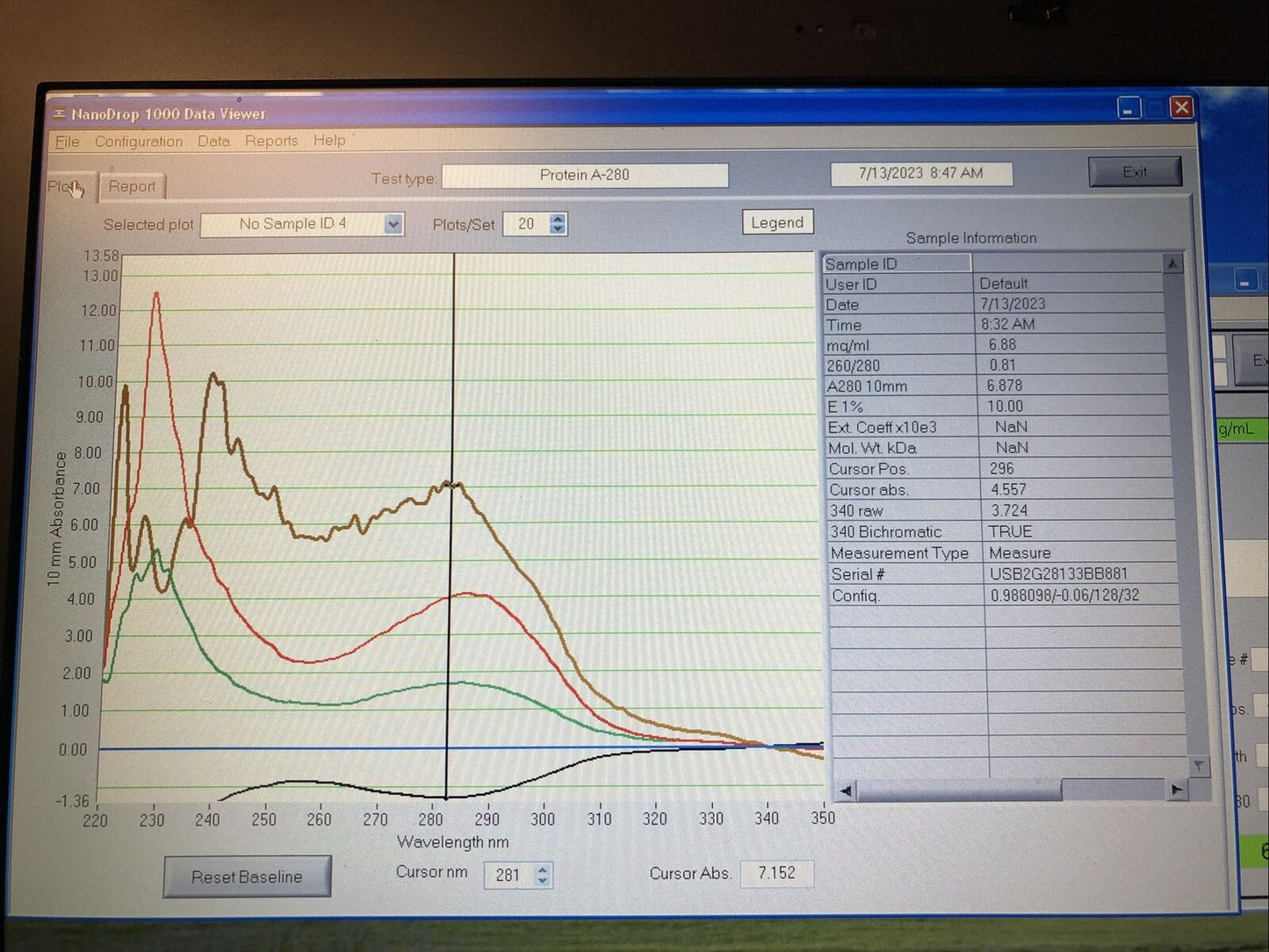Screen dimensions: 1269x952
Task: Open the Configuration menu
Action: [139, 141]
